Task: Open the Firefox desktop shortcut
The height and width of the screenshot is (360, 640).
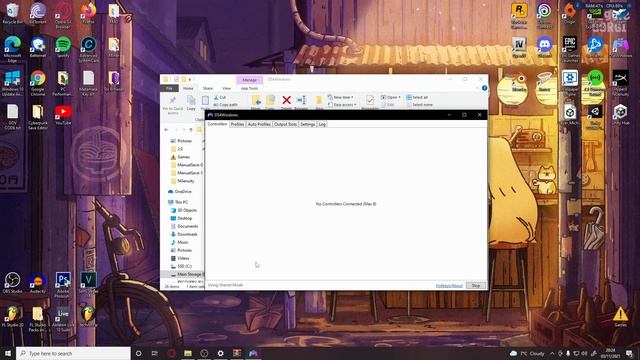Action: [x=88, y=13]
